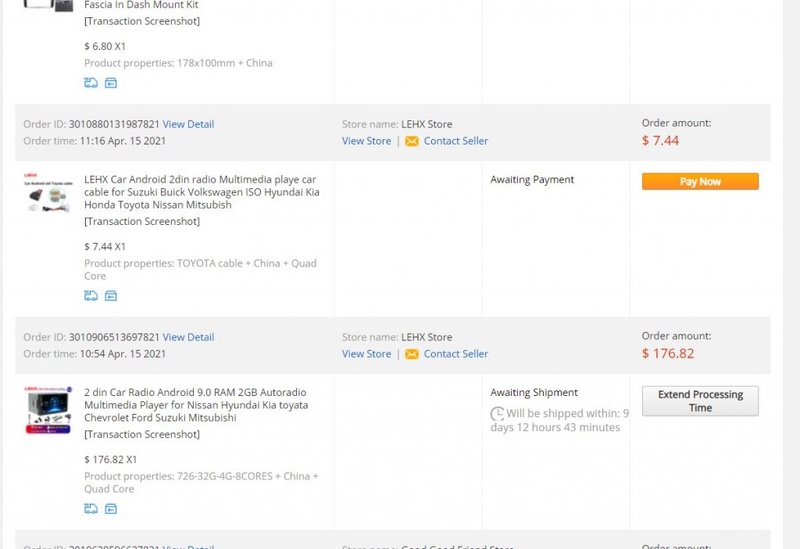Open the LEHX Car Android 2din radio cable title
This screenshot has height=549, width=800.
tap(201, 192)
